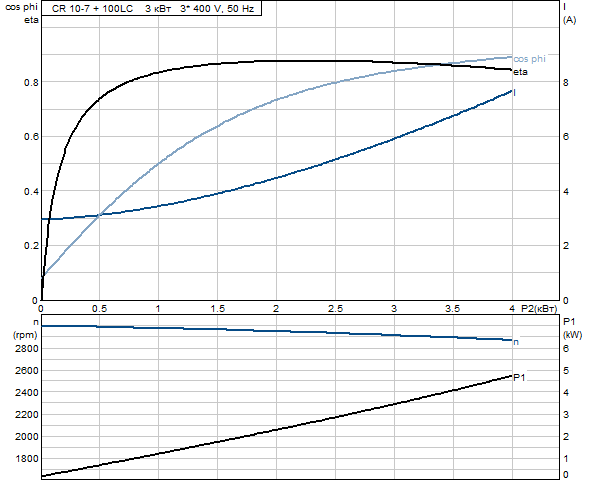Click the 'n' speed curve label

[x=516, y=342]
